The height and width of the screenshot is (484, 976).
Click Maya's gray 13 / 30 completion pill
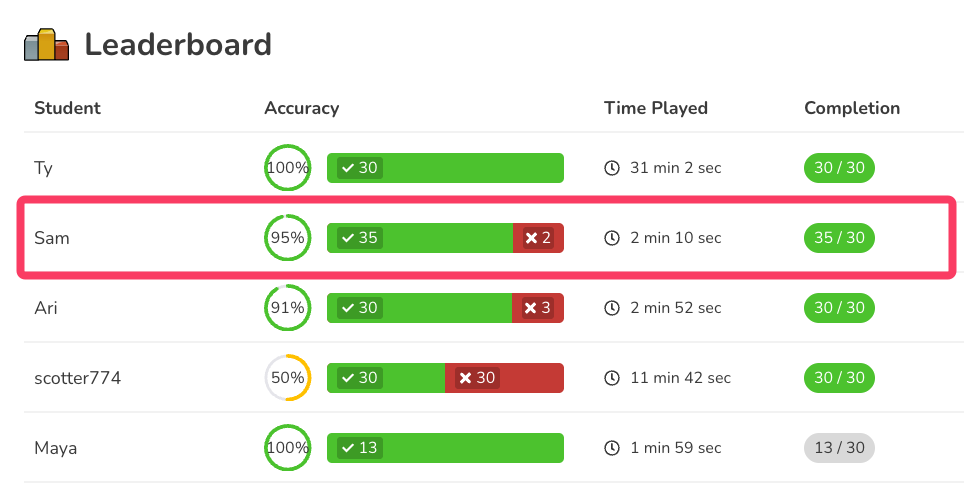tap(839, 448)
